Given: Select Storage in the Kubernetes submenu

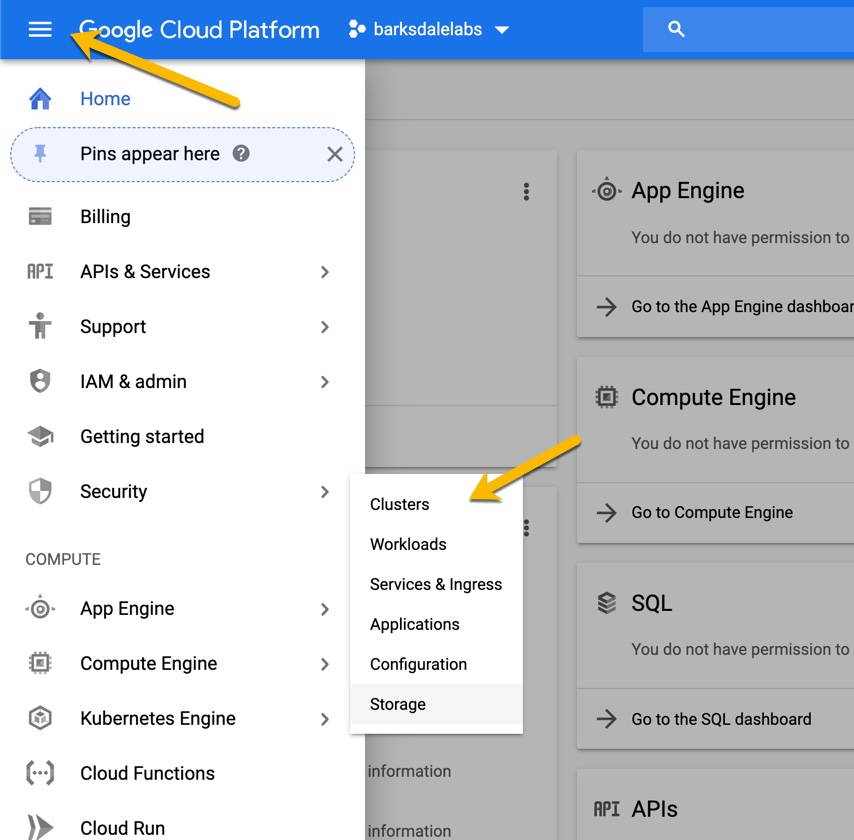Looking at the screenshot, I should [x=436, y=704].
